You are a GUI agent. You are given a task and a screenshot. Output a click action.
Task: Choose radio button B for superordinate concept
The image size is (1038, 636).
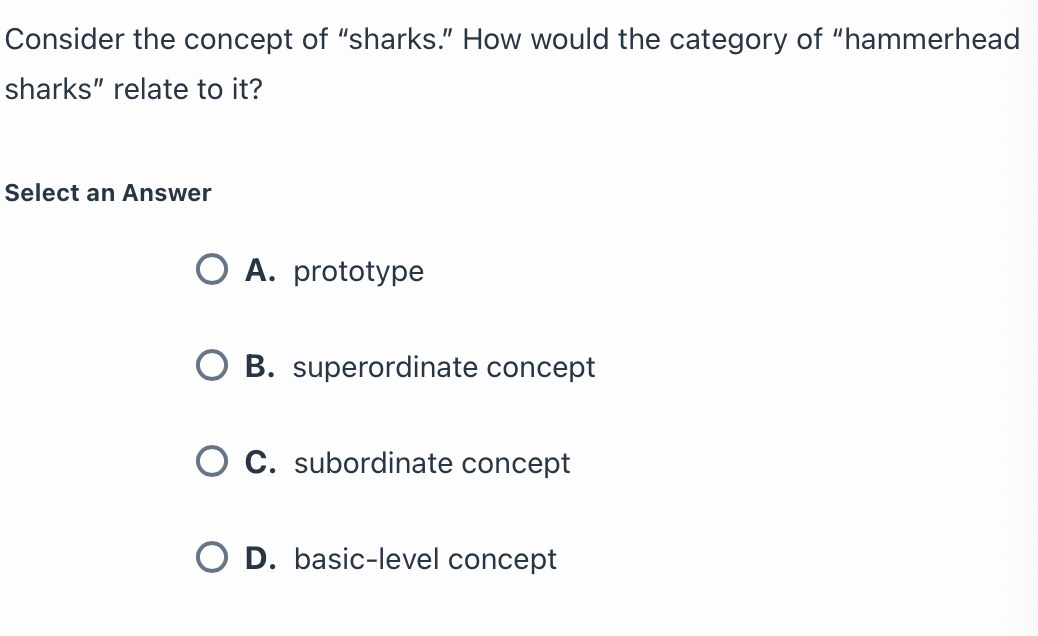point(212,366)
